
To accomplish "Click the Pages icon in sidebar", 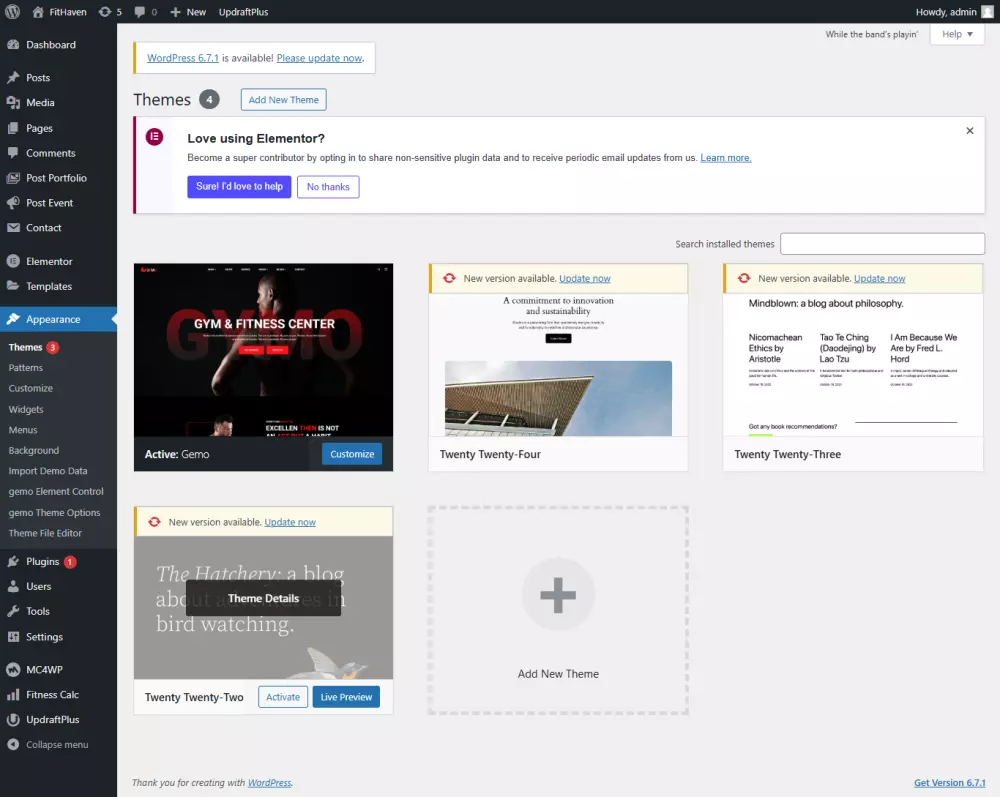I will (x=13, y=128).
